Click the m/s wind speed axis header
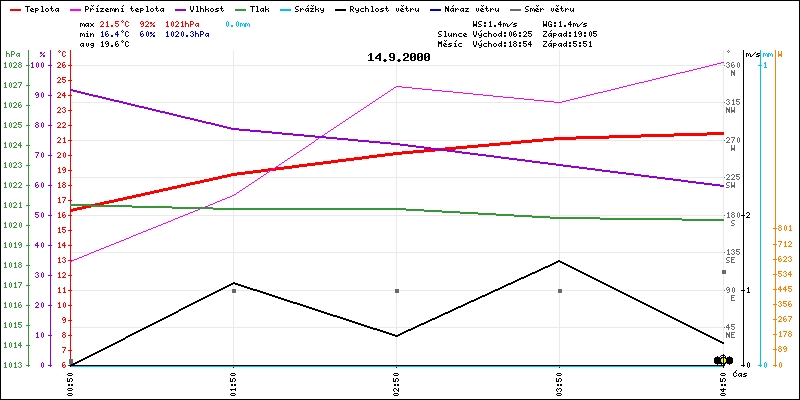This screenshot has width=800, height=400. pos(767,54)
